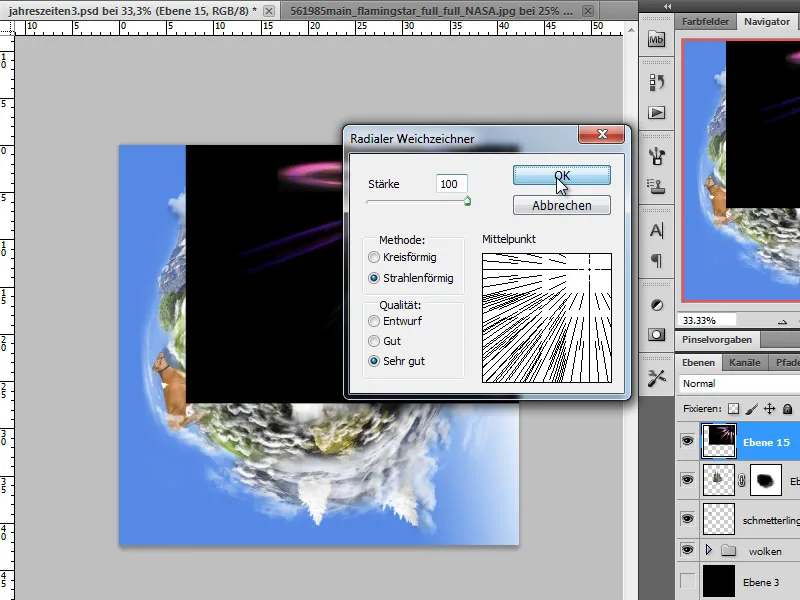Close the Radialer Weichzeichner dialog

[602, 134]
